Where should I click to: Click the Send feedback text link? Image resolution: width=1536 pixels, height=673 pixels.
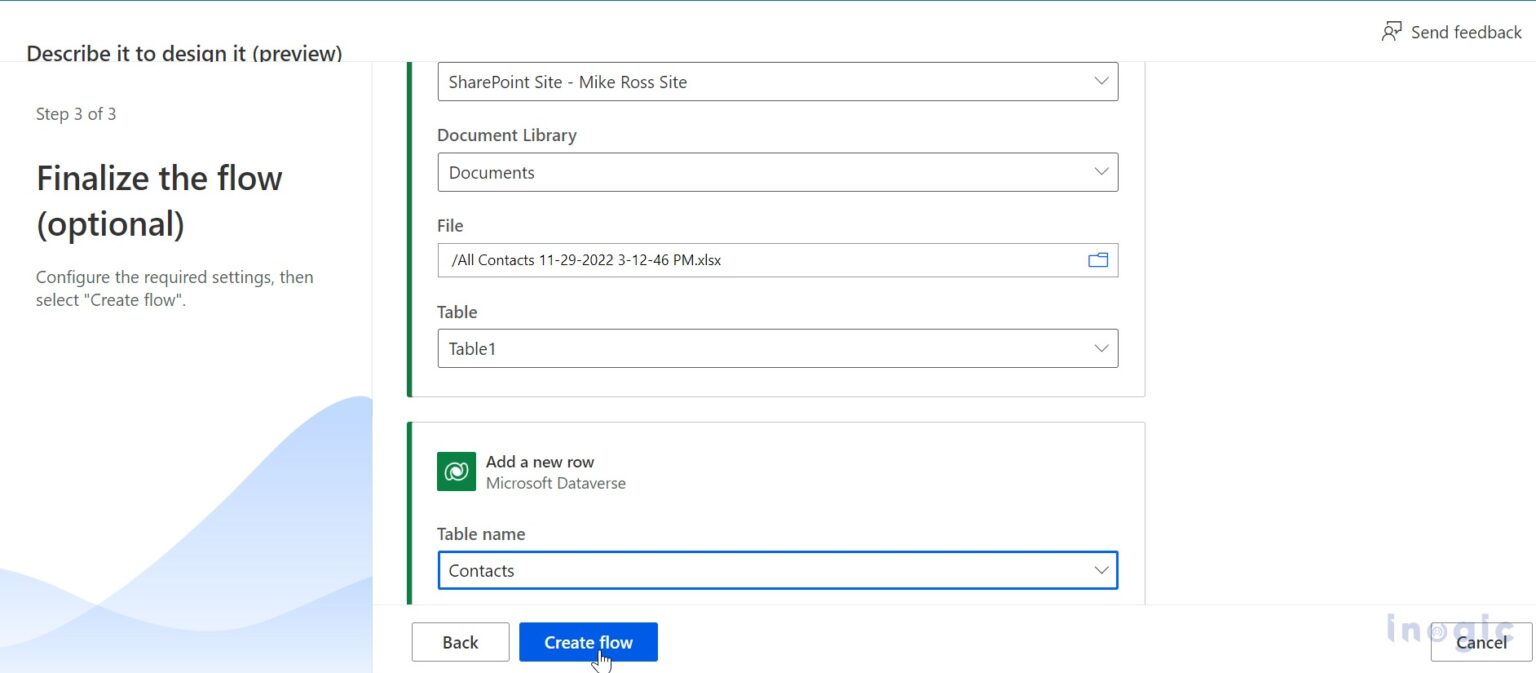point(1465,32)
